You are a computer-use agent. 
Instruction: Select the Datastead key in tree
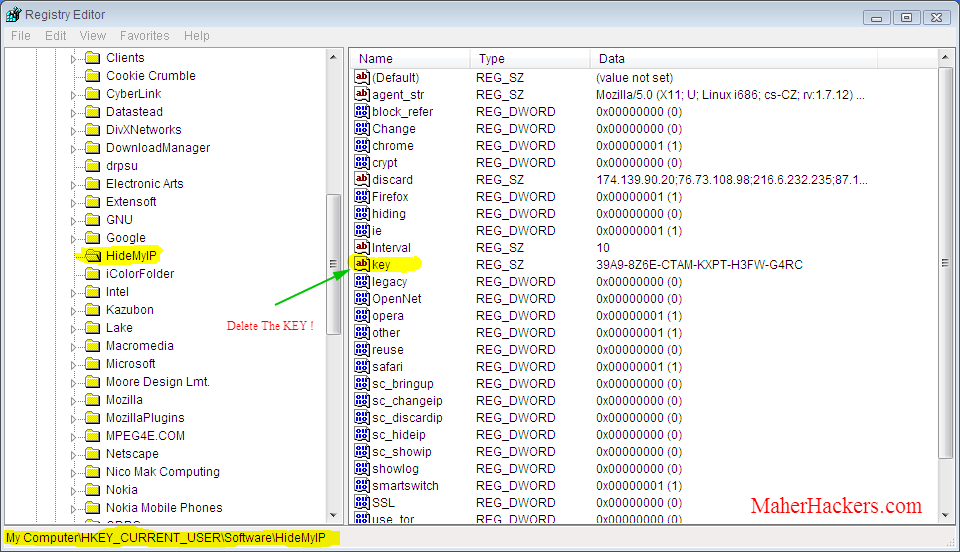(x=134, y=112)
